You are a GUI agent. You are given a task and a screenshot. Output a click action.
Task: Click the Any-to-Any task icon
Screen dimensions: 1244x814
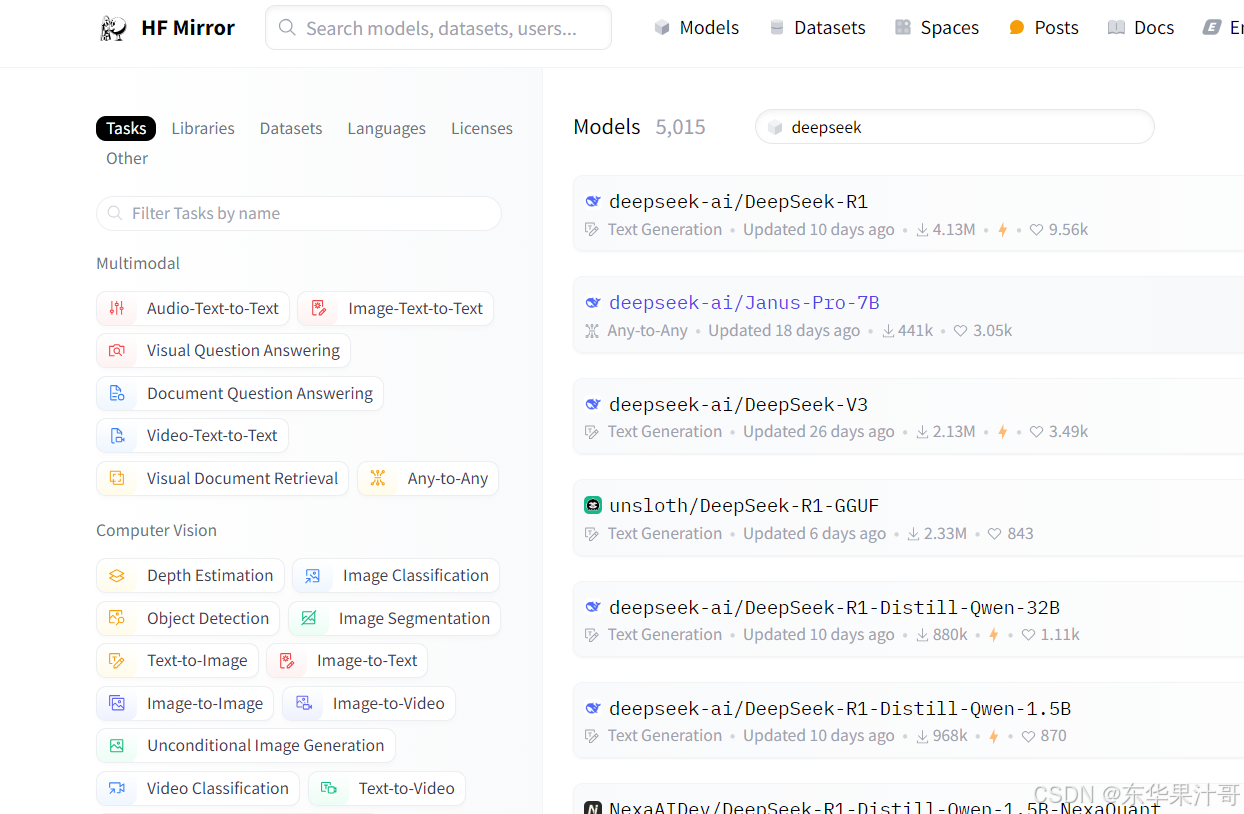click(378, 478)
